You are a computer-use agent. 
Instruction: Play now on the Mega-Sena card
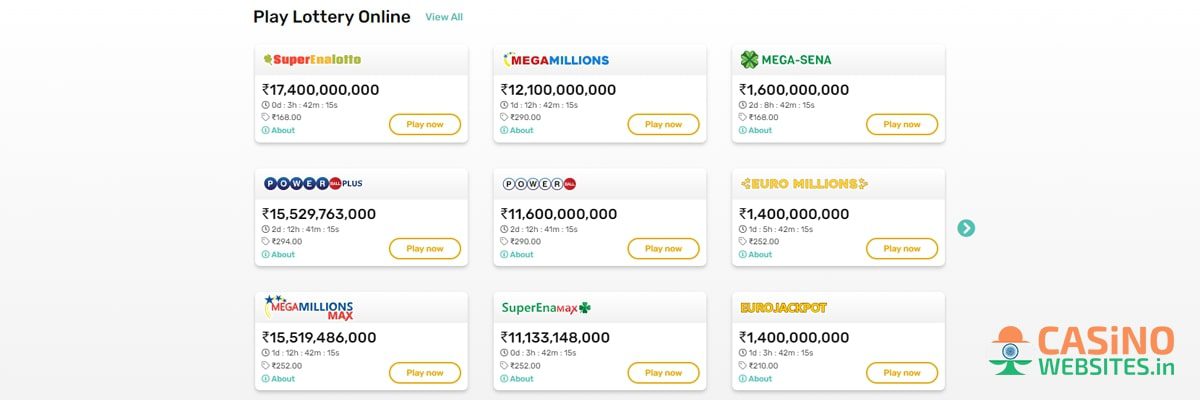[902, 125]
